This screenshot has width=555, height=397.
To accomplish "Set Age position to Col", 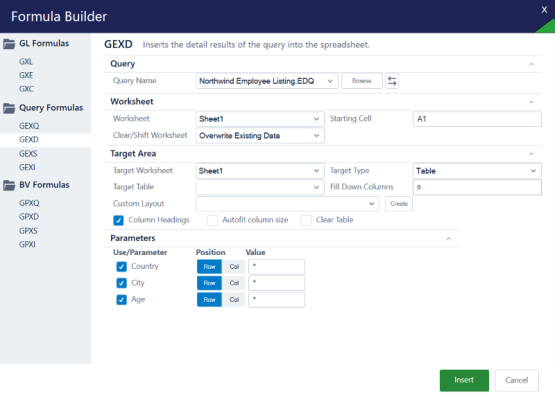I will click(x=234, y=300).
